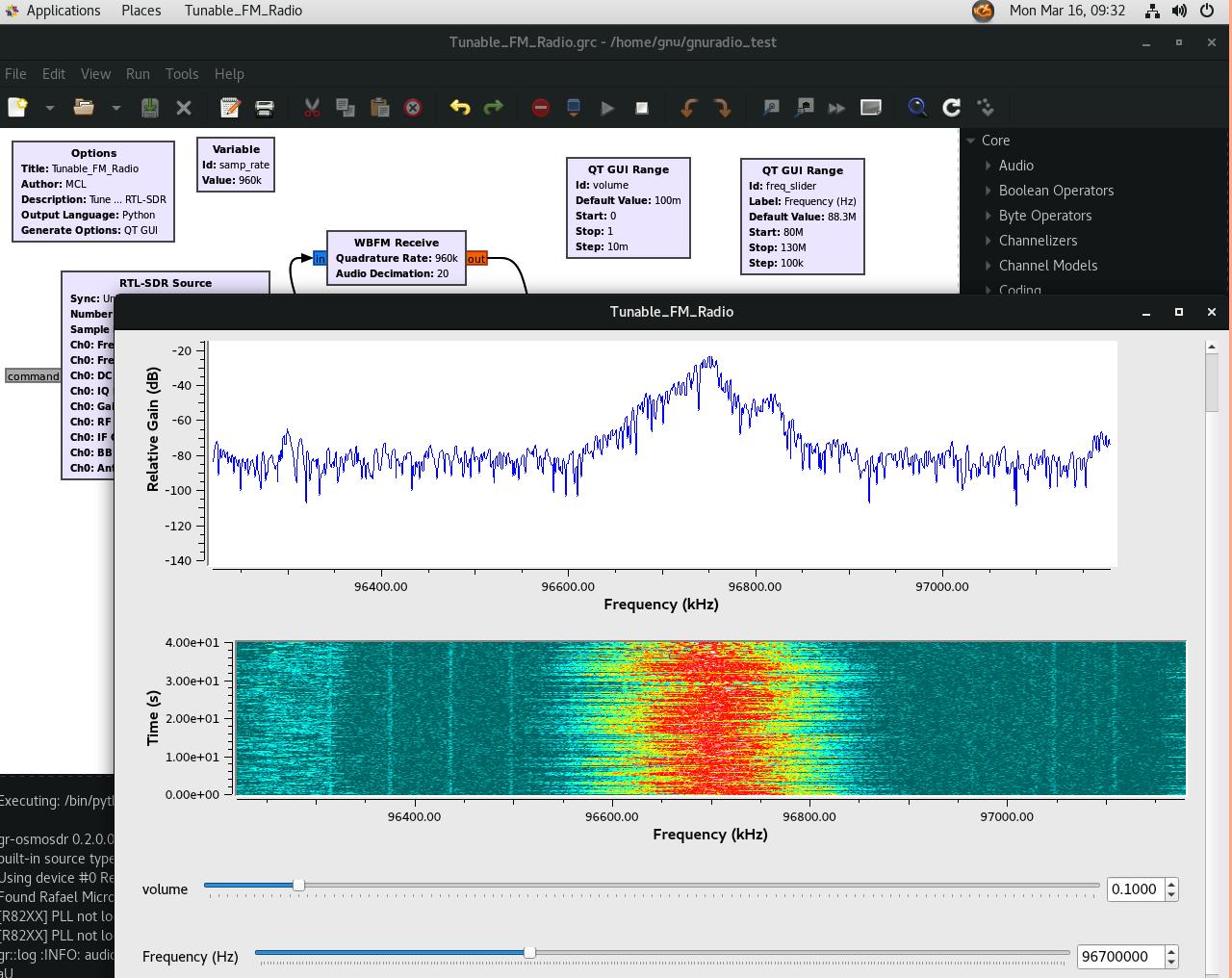The height and width of the screenshot is (978, 1232).
Task: Expand the Audio category in the block tree
Action: (988, 166)
